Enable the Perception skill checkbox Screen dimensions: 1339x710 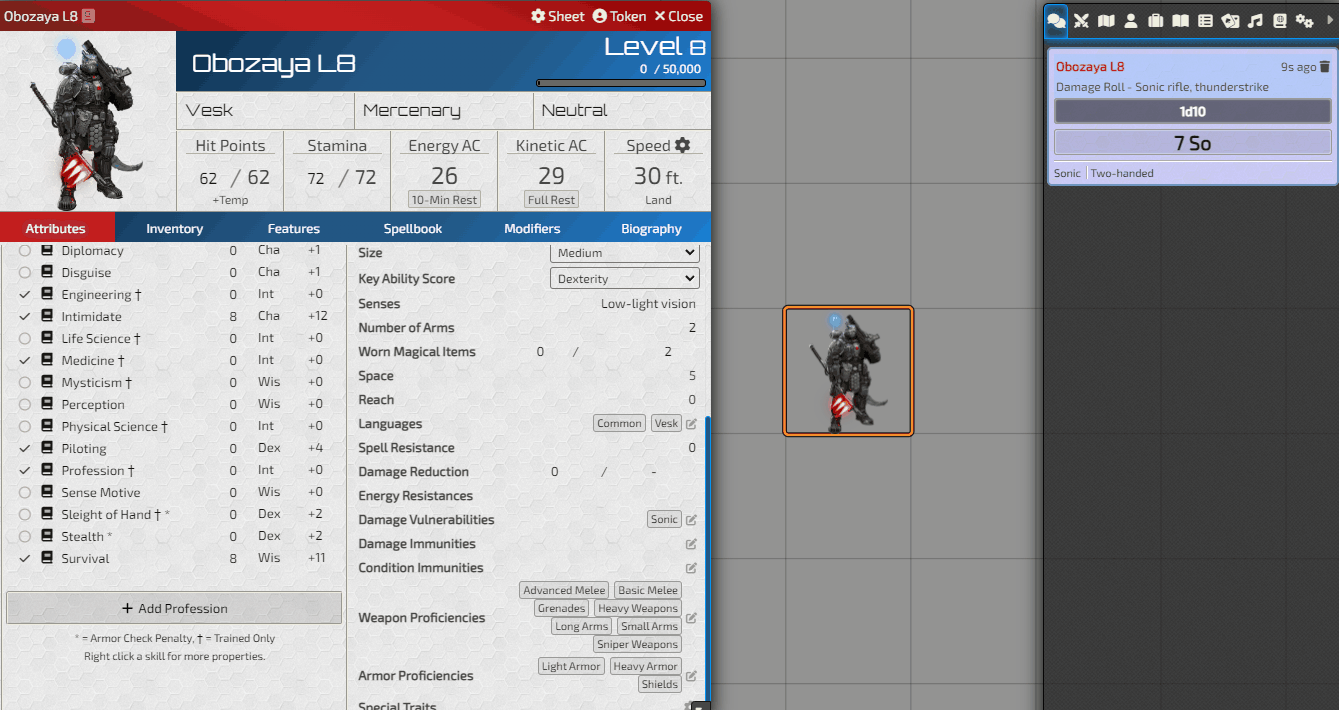(x=26, y=404)
